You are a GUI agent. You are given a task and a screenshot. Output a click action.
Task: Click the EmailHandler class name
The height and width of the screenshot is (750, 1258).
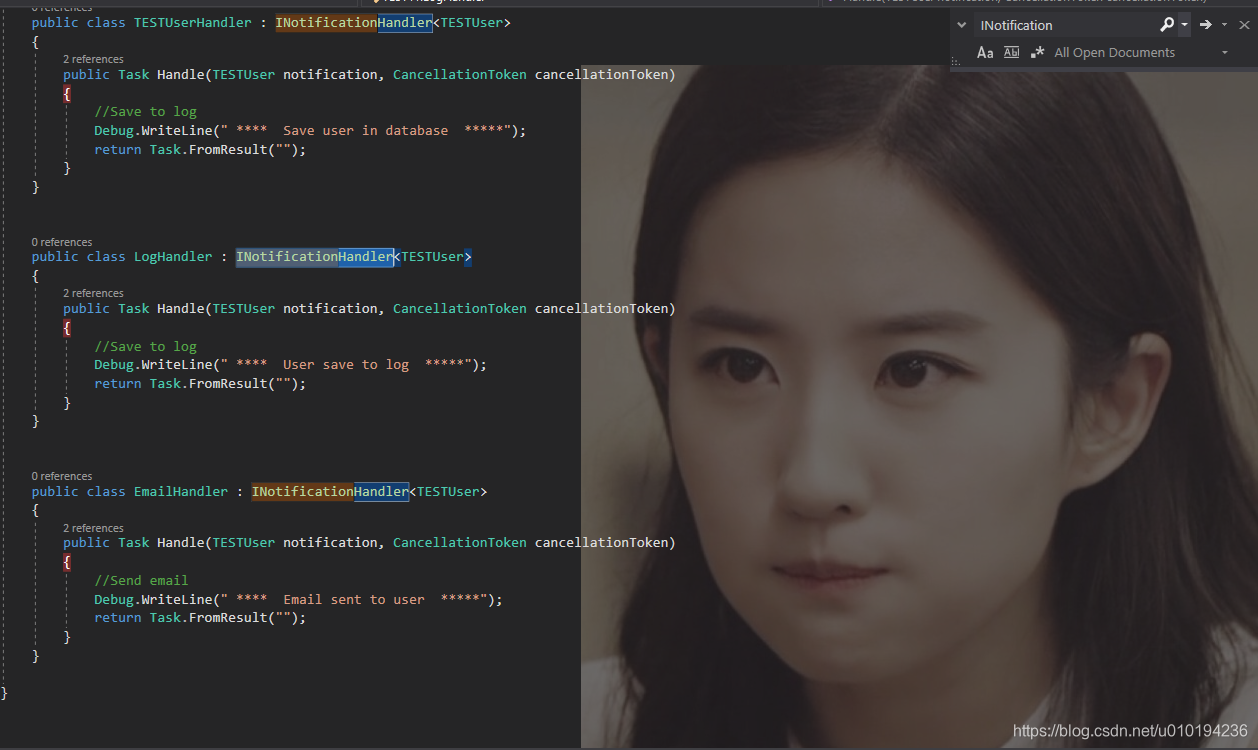click(181, 491)
